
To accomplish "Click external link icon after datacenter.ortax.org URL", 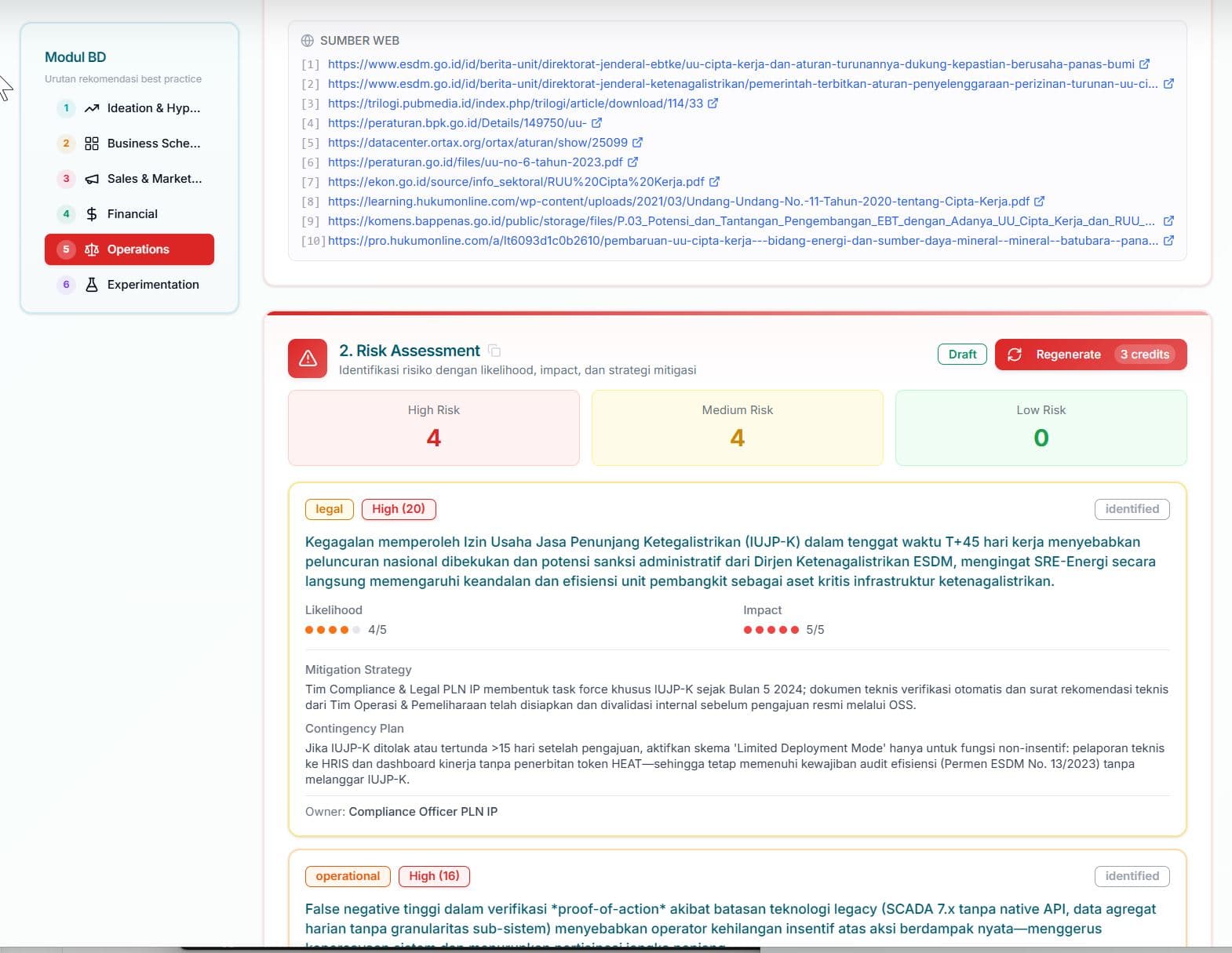I will (x=637, y=143).
